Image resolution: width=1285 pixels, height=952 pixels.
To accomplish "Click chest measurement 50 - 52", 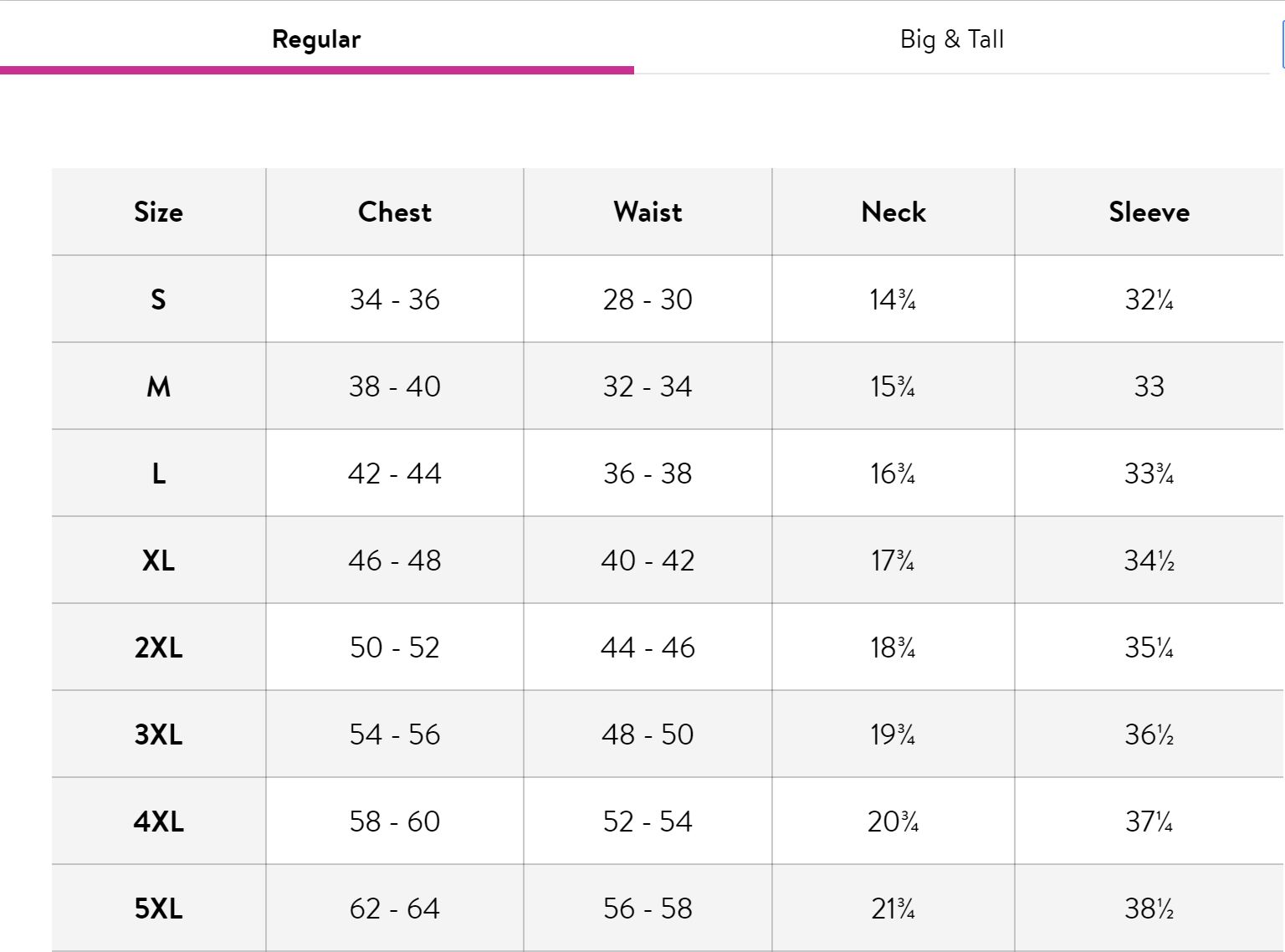I will [394, 647].
